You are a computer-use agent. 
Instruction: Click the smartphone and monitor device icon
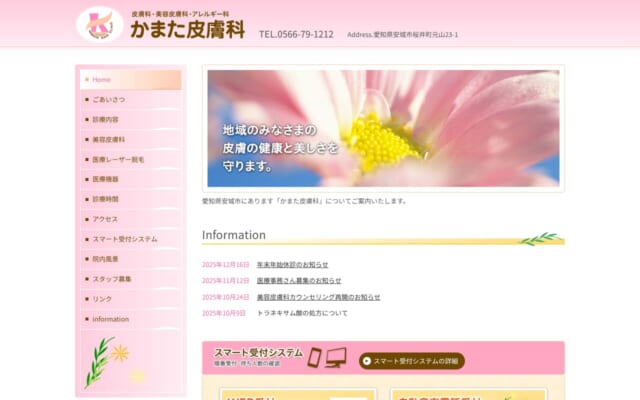click(326, 358)
